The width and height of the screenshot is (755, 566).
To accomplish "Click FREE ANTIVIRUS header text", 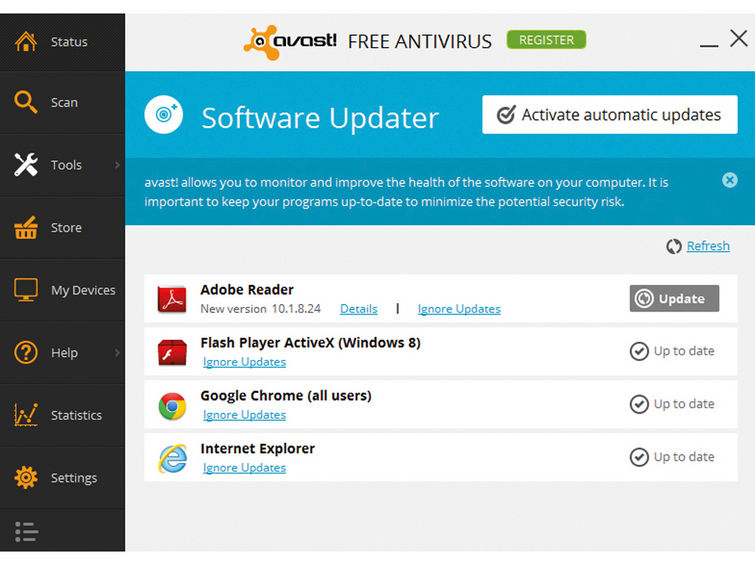I will (420, 41).
